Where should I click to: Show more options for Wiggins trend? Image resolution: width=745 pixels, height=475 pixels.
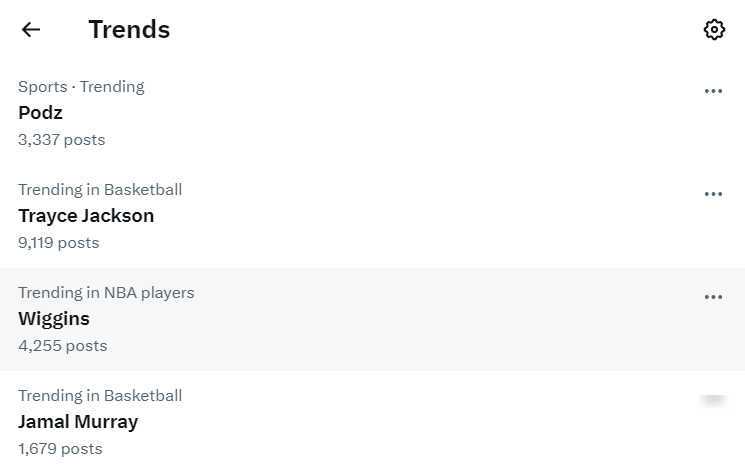coord(713,297)
